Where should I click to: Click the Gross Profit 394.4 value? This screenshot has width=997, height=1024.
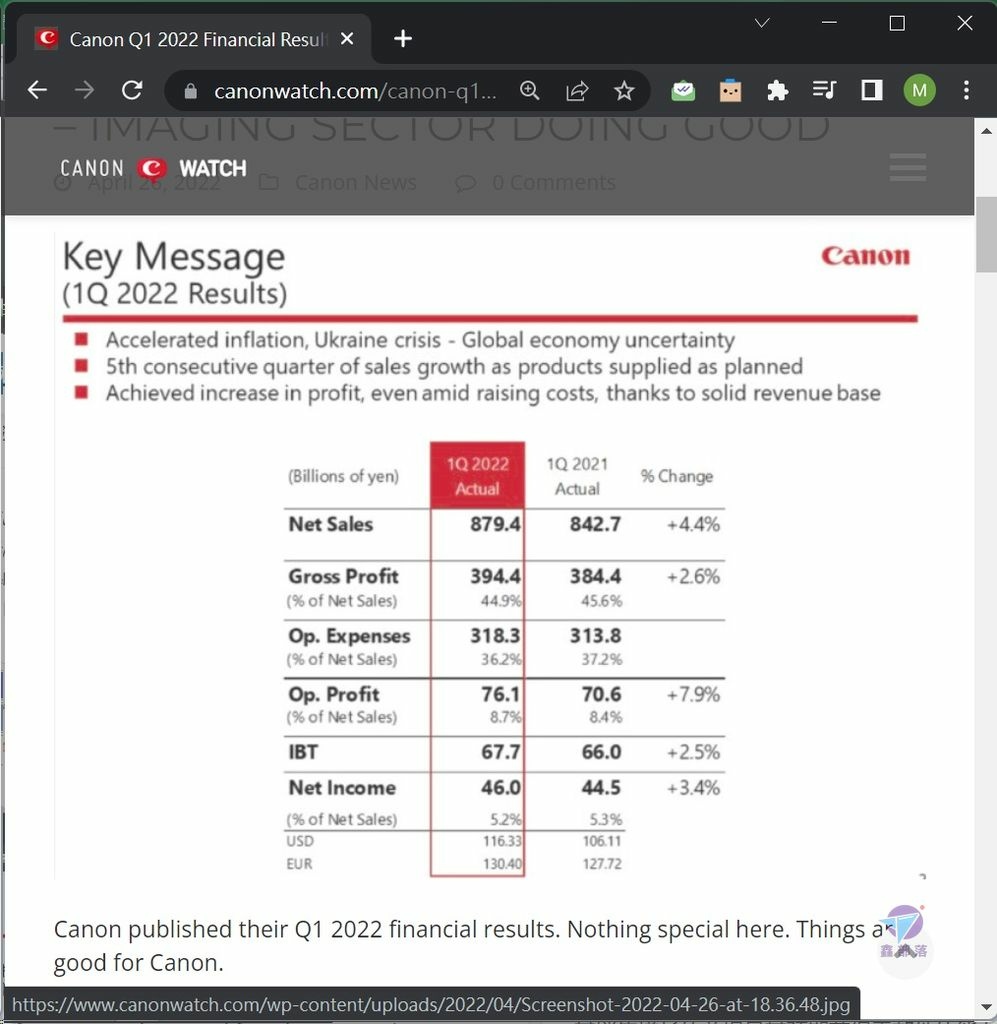click(x=495, y=576)
